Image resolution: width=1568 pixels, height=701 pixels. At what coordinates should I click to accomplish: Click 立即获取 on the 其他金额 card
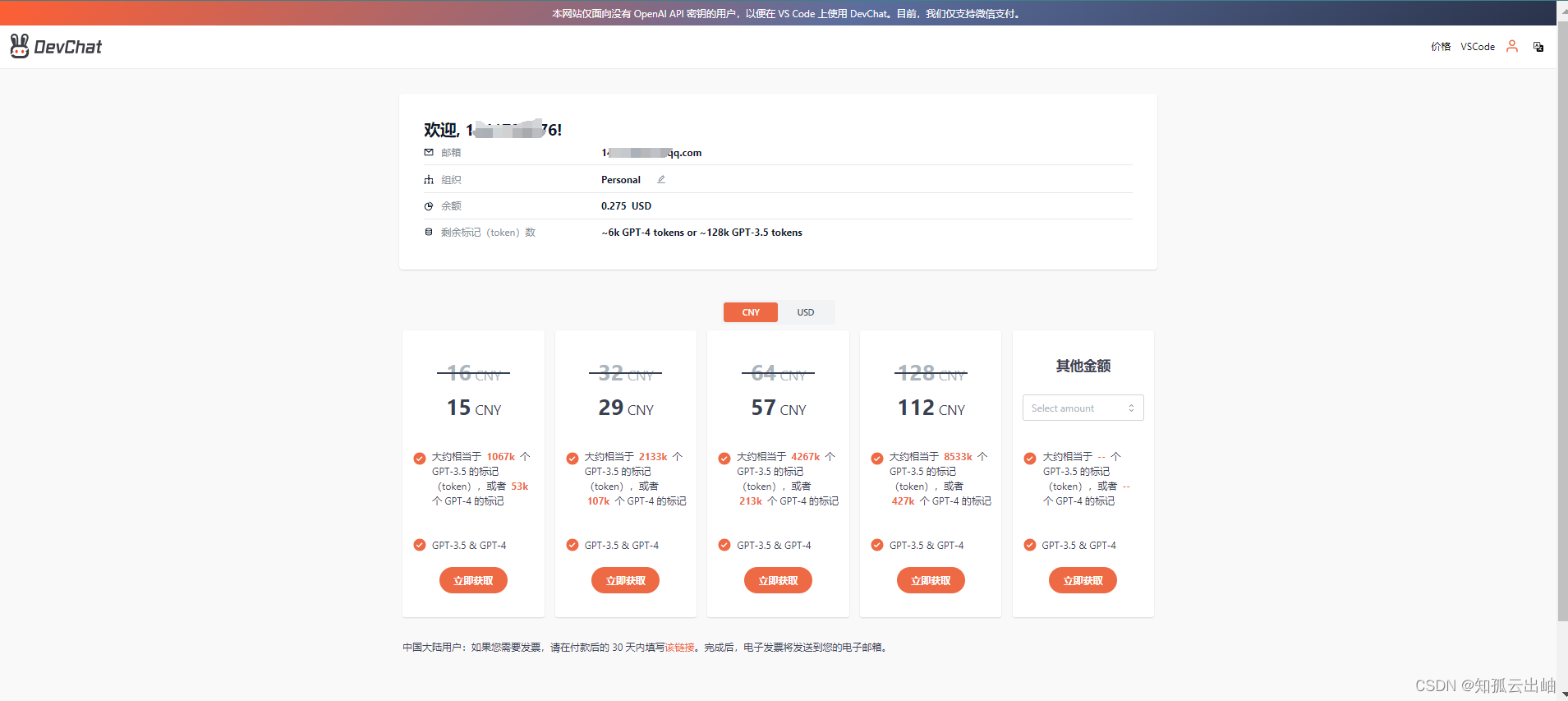tap(1083, 580)
